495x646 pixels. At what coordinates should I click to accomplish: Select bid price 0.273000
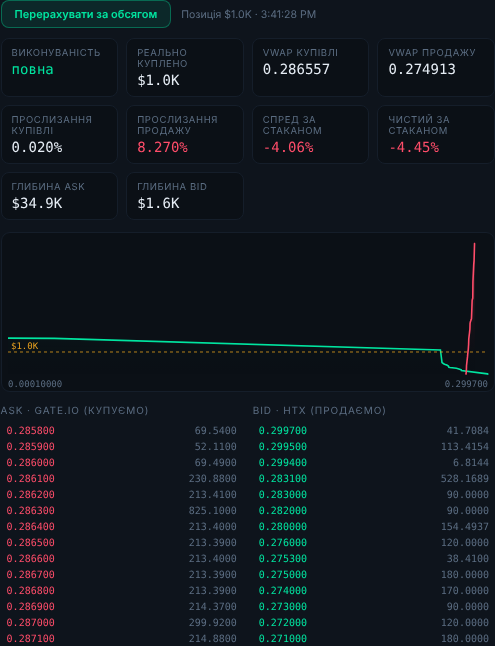(283, 606)
